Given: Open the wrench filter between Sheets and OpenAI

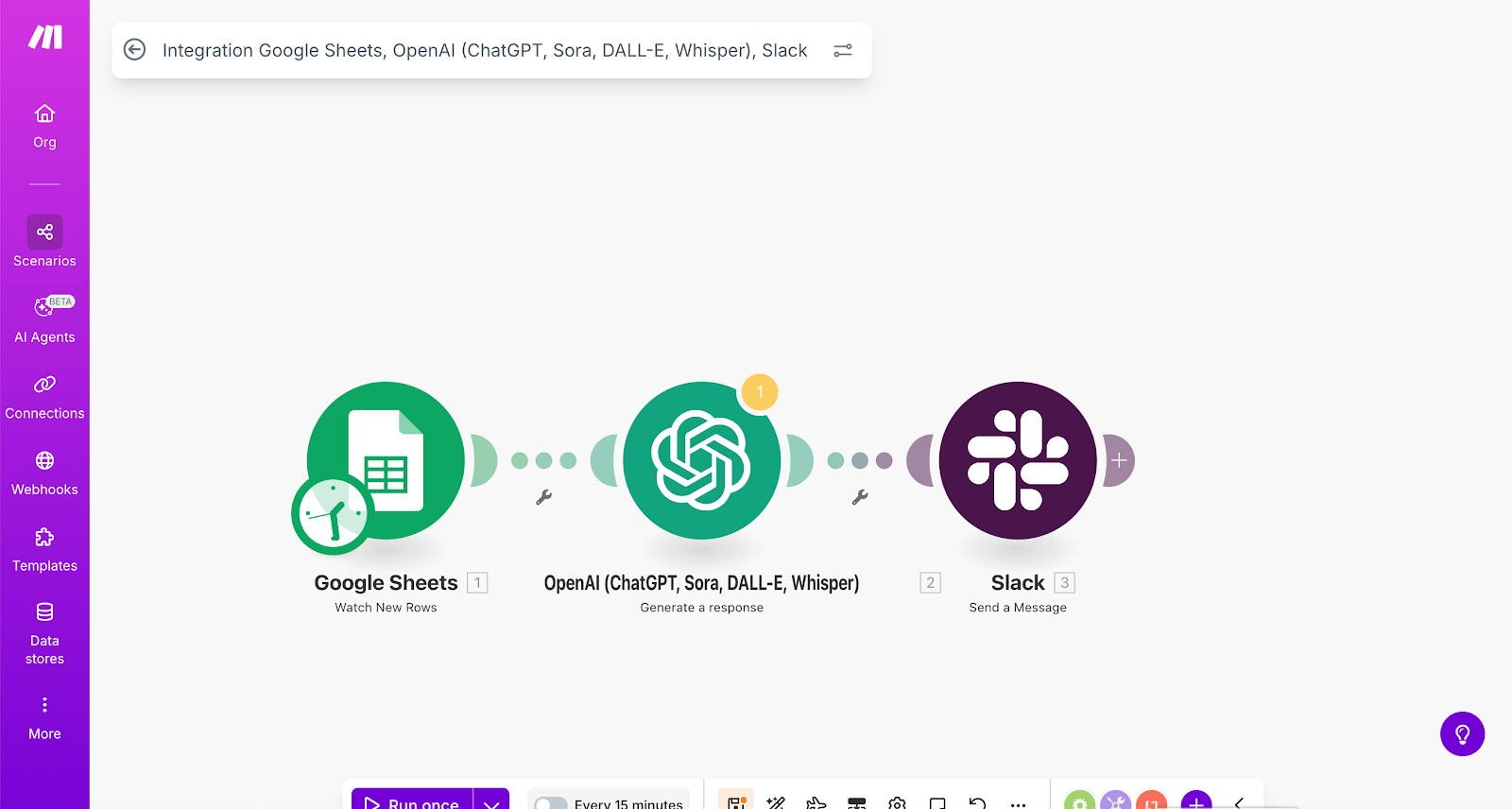Looking at the screenshot, I should [543, 497].
